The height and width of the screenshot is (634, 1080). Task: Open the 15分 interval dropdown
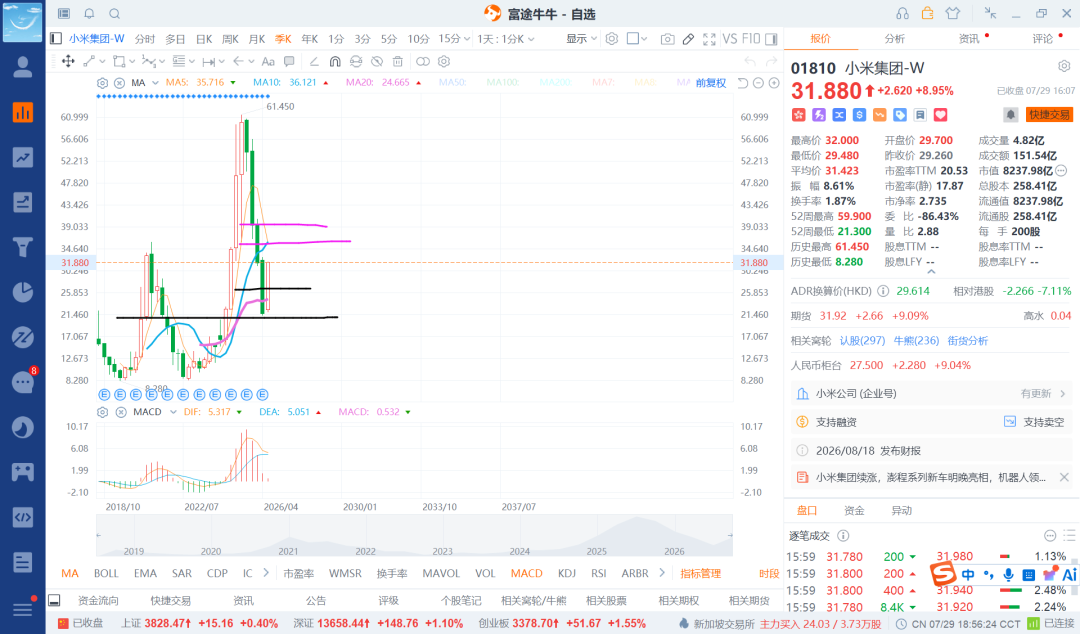tap(454, 39)
